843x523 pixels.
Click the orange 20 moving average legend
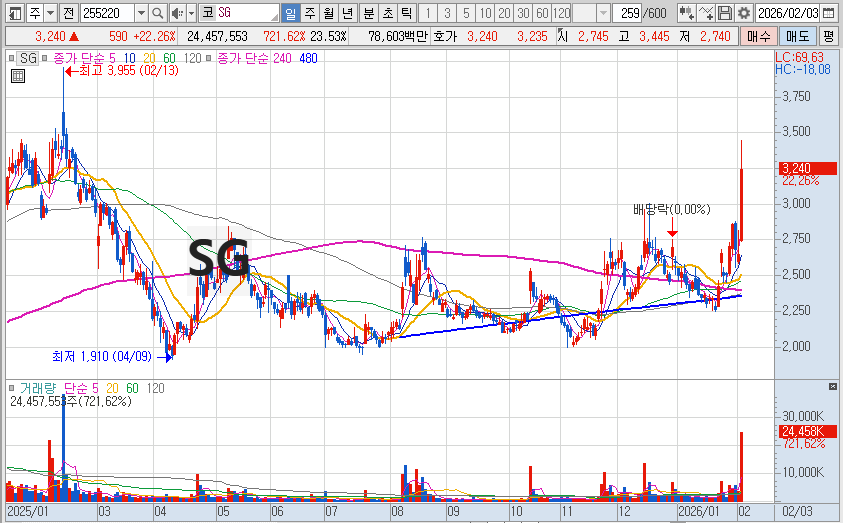tap(149, 58)
